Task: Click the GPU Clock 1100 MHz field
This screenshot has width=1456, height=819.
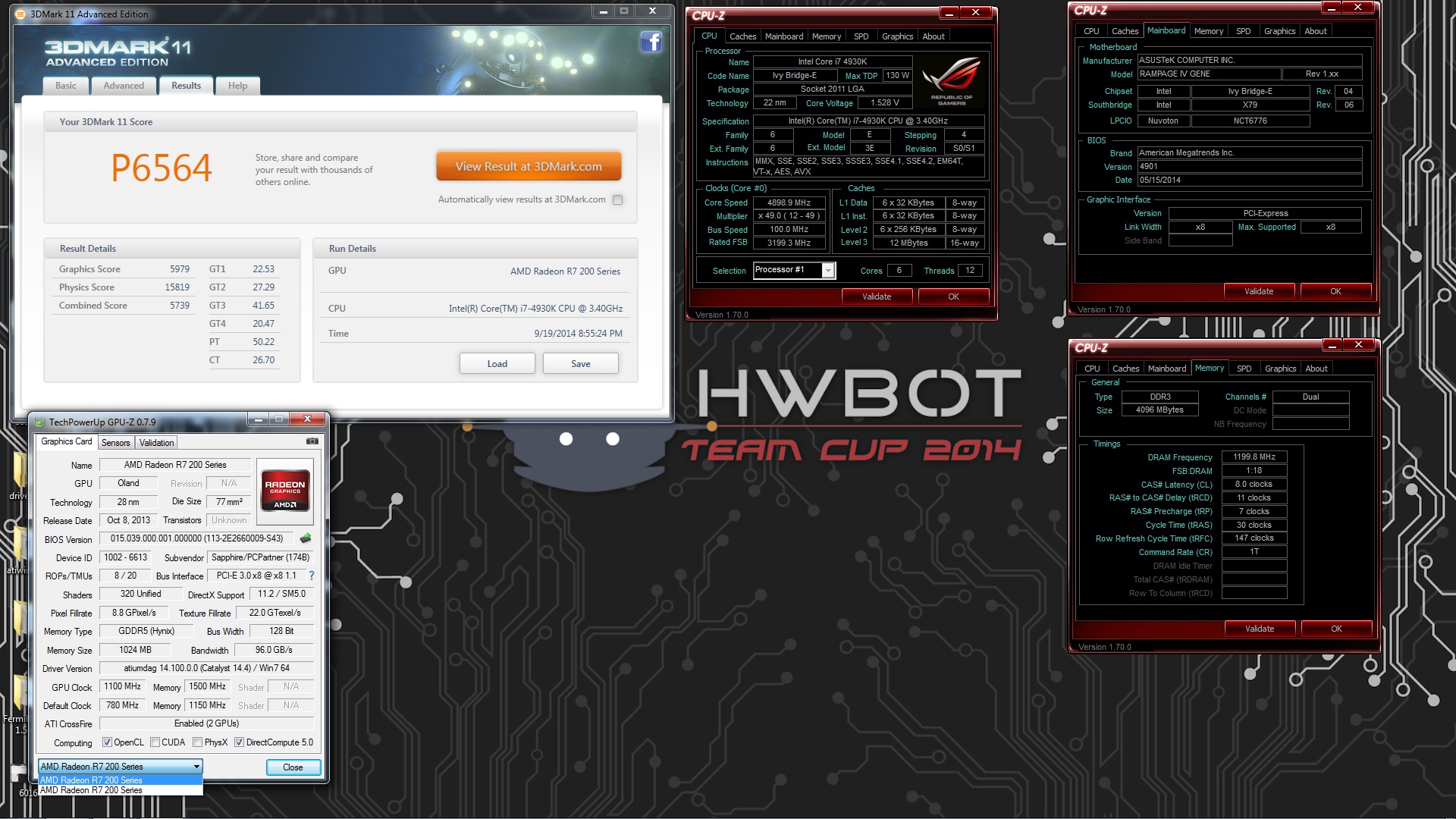Action: [123, 686]
